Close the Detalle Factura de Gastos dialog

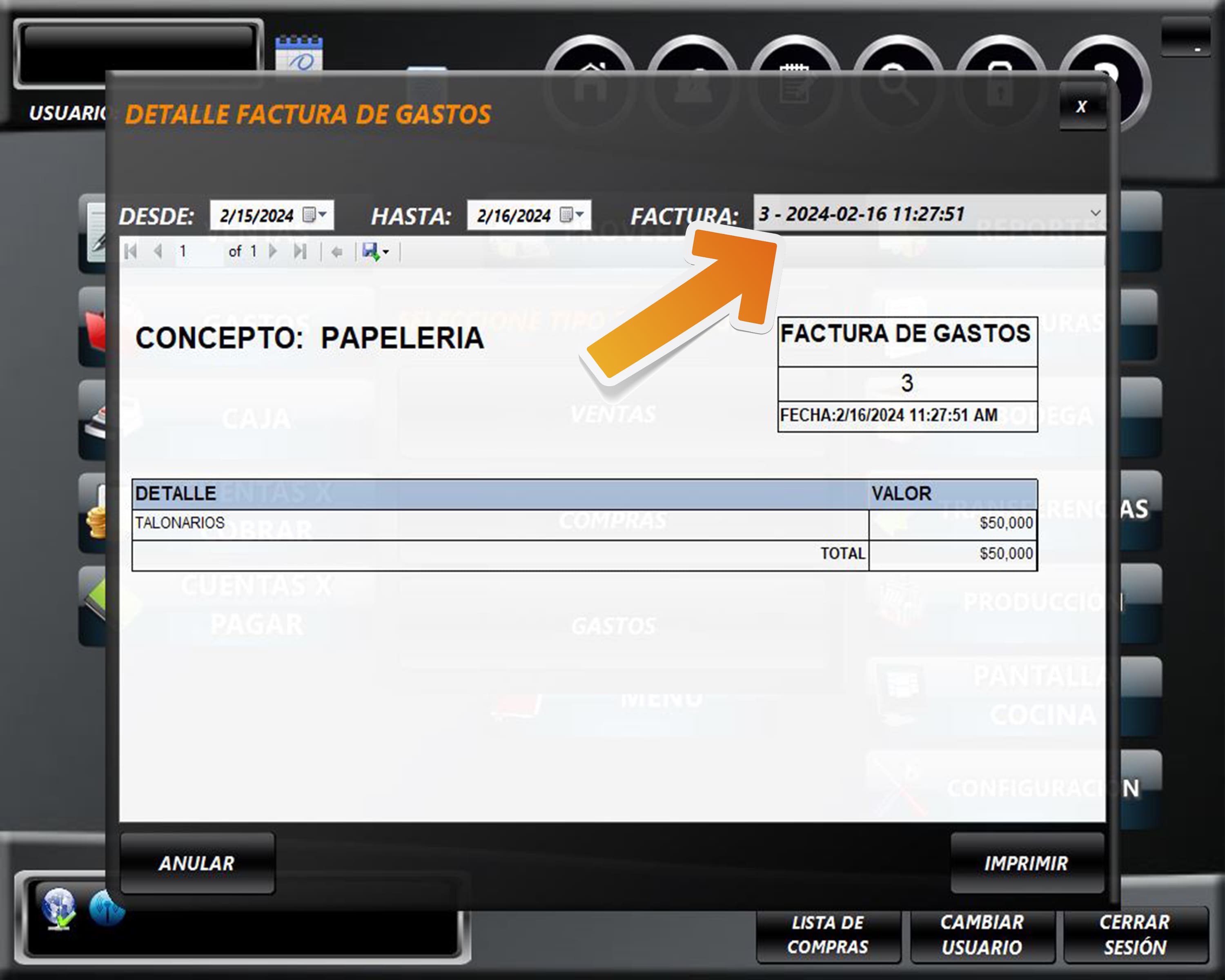[x=1081, y=107]
